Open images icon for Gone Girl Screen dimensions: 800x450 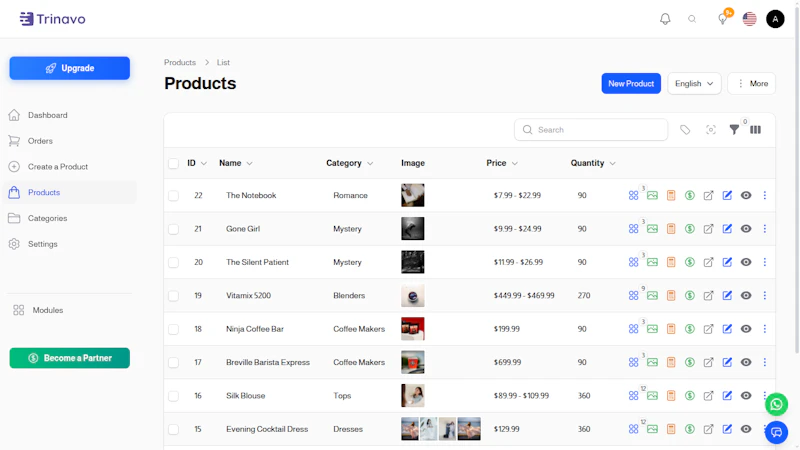click(652, 229)
